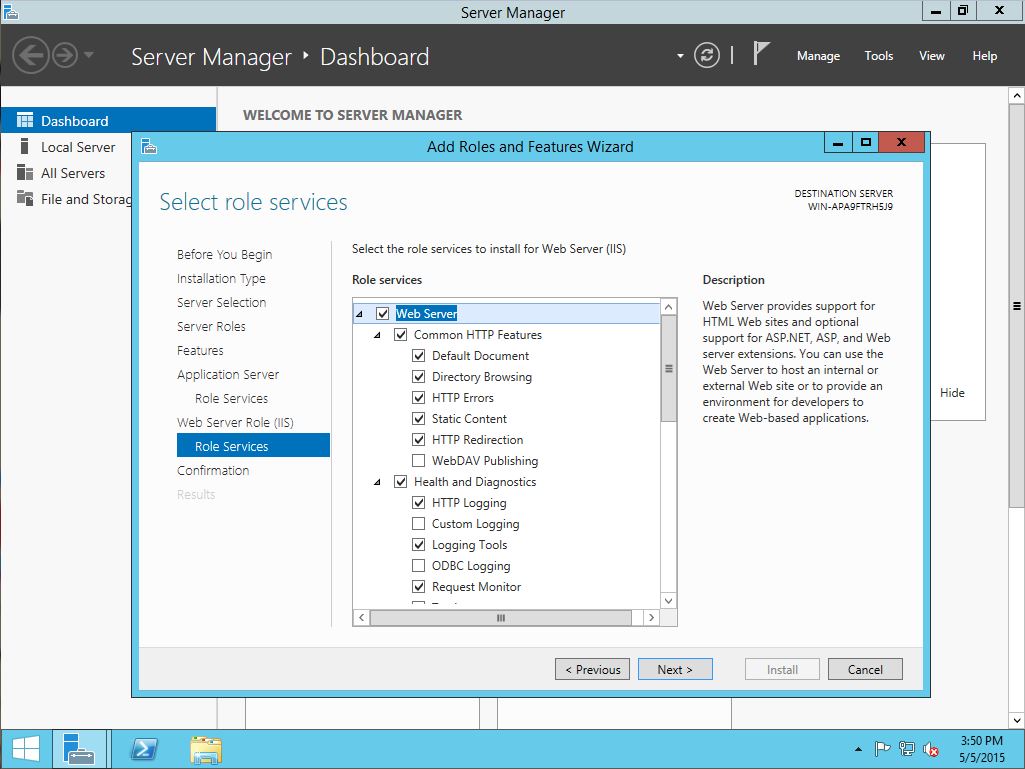Show hidden tray icons arrow

click(858, 749)
